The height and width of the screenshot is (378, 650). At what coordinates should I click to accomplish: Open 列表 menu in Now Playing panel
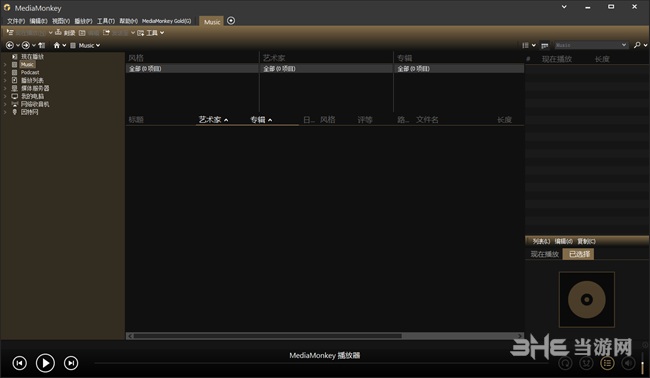pyautogui.click(x=541, y=241)
